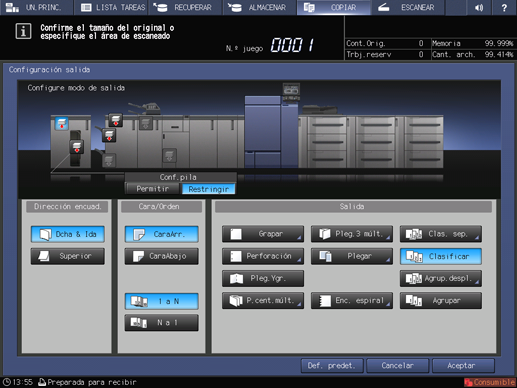This screenshot has height=388, width=517.
Task: Enable Clasificar output mode
Action: click(x=441, y=256)
